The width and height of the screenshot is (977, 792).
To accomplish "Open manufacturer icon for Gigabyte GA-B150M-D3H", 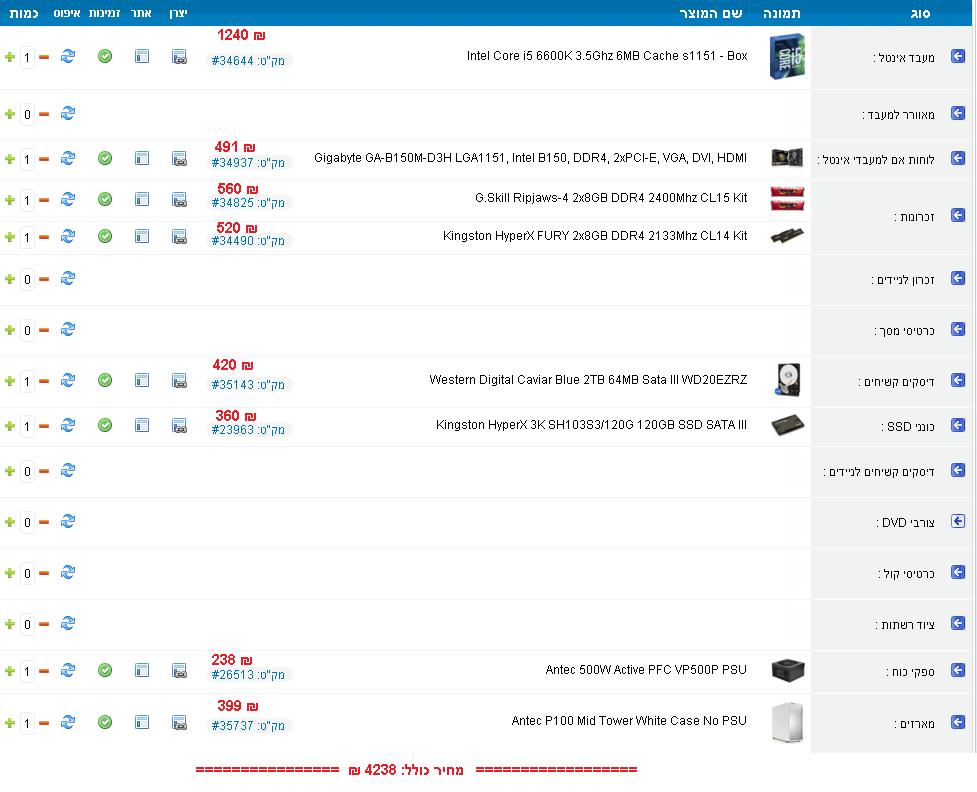I will [179, 158].
